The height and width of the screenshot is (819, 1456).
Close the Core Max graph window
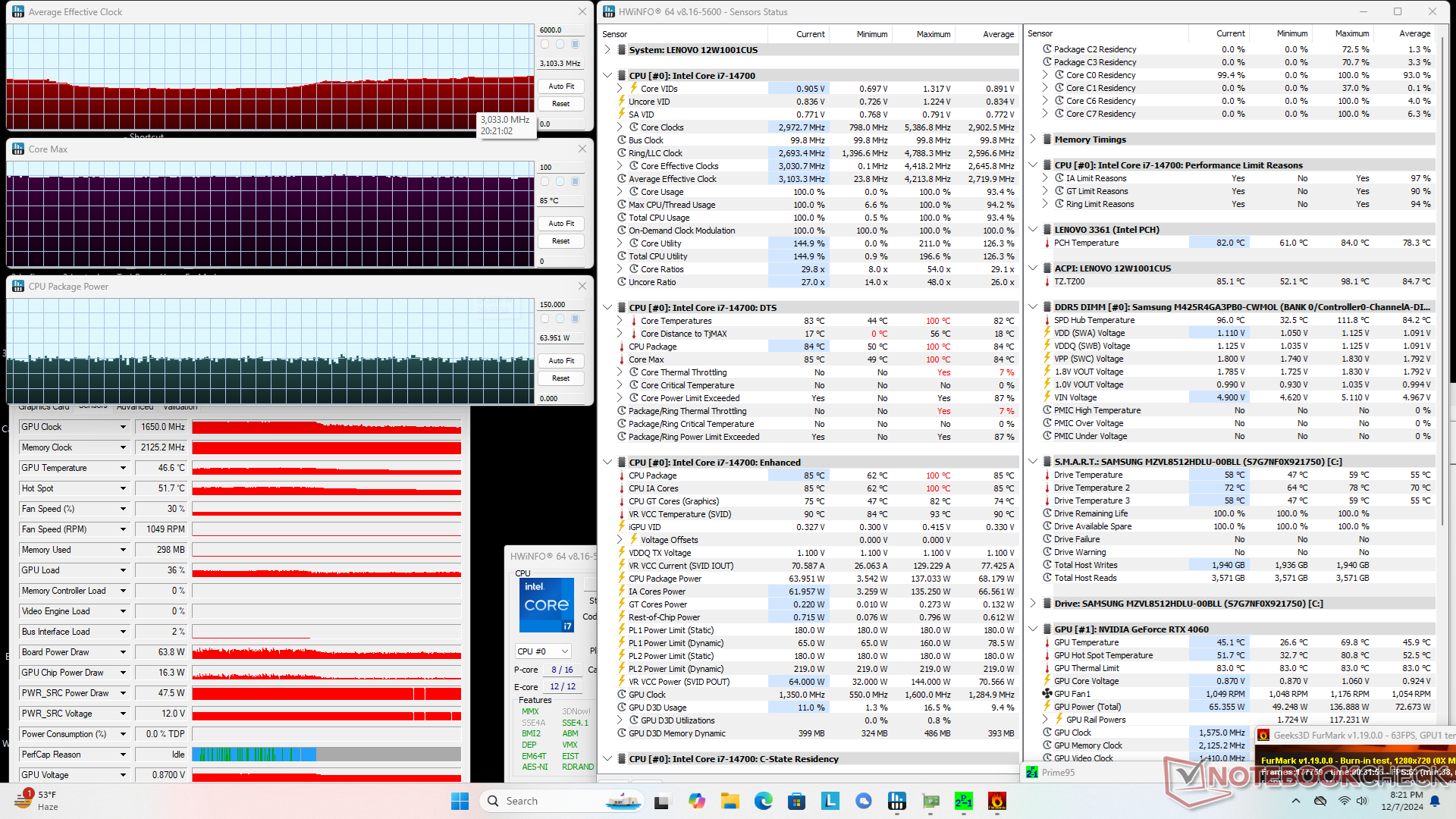(582, 149)
